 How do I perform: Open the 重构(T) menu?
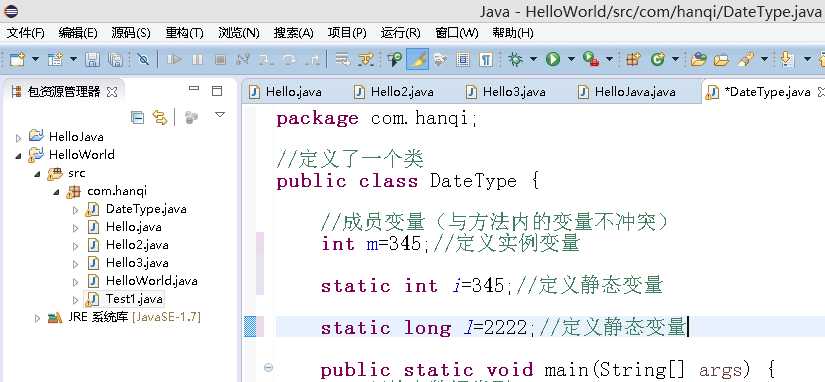(184, 33)
